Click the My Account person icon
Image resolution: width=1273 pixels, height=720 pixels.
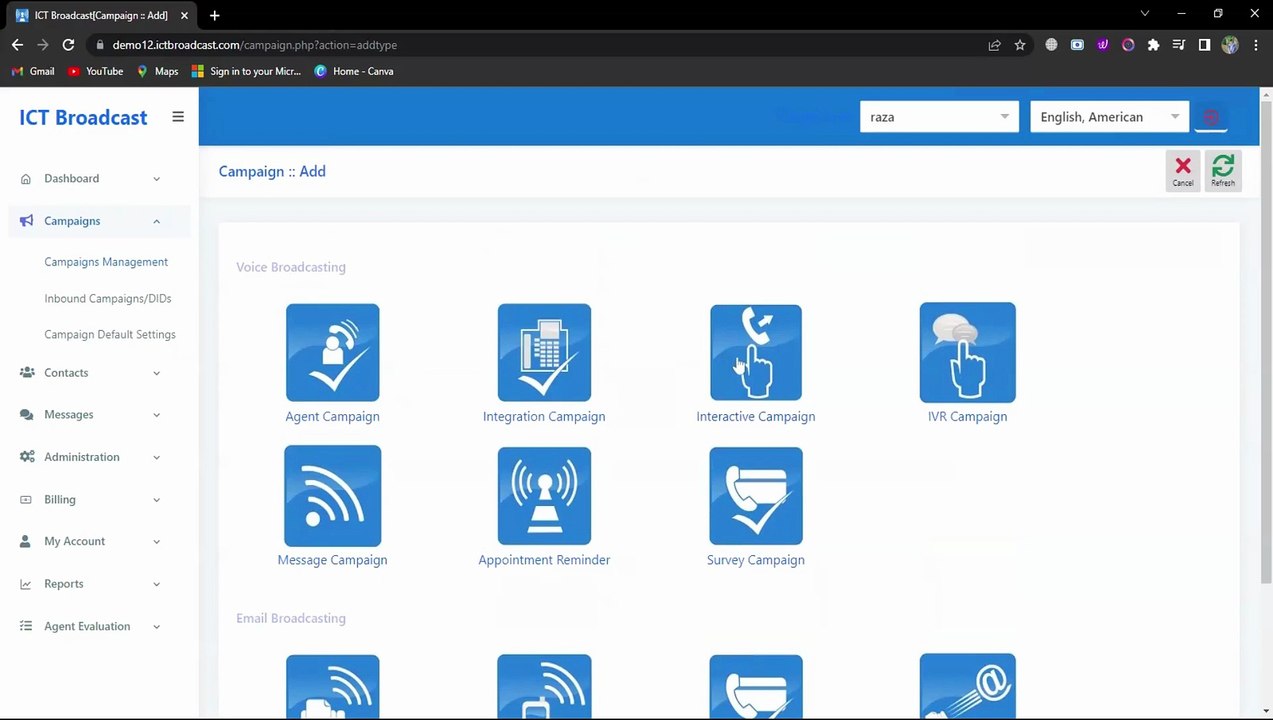point(26,541)
